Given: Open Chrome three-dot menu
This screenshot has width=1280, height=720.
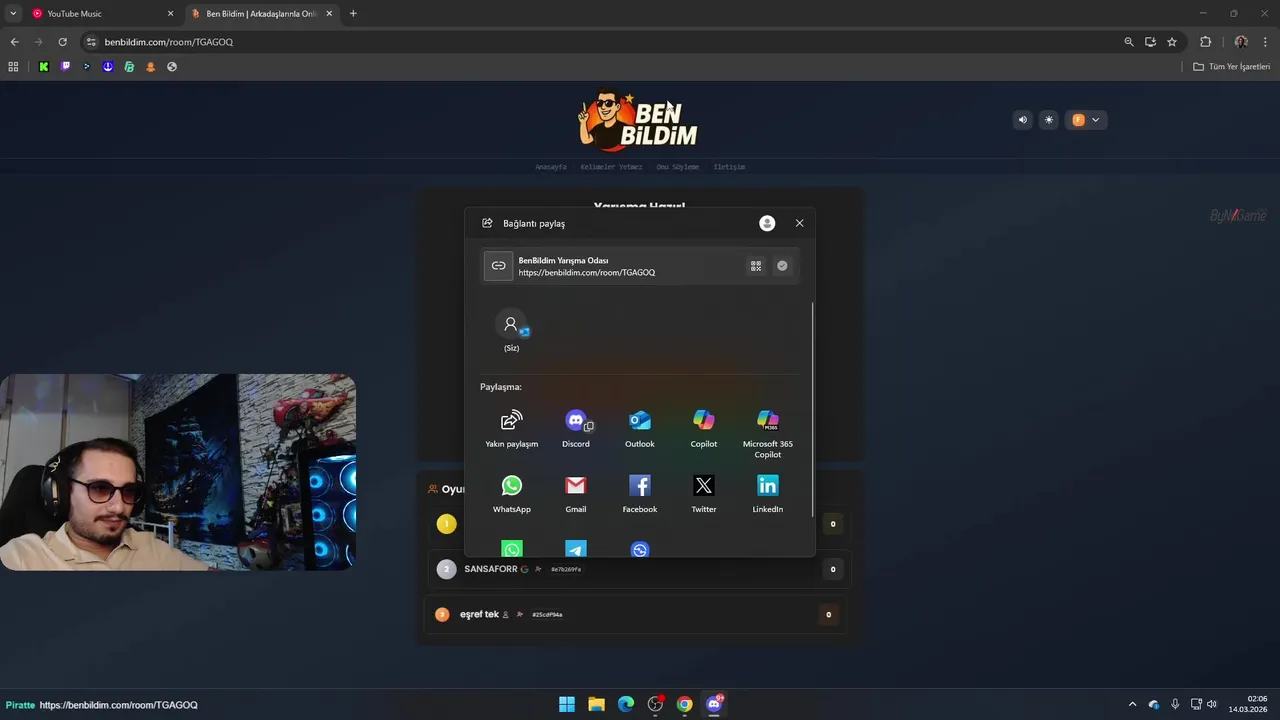Looking at the screenshot, I should pyautogui.click(x=1266, y=42).
